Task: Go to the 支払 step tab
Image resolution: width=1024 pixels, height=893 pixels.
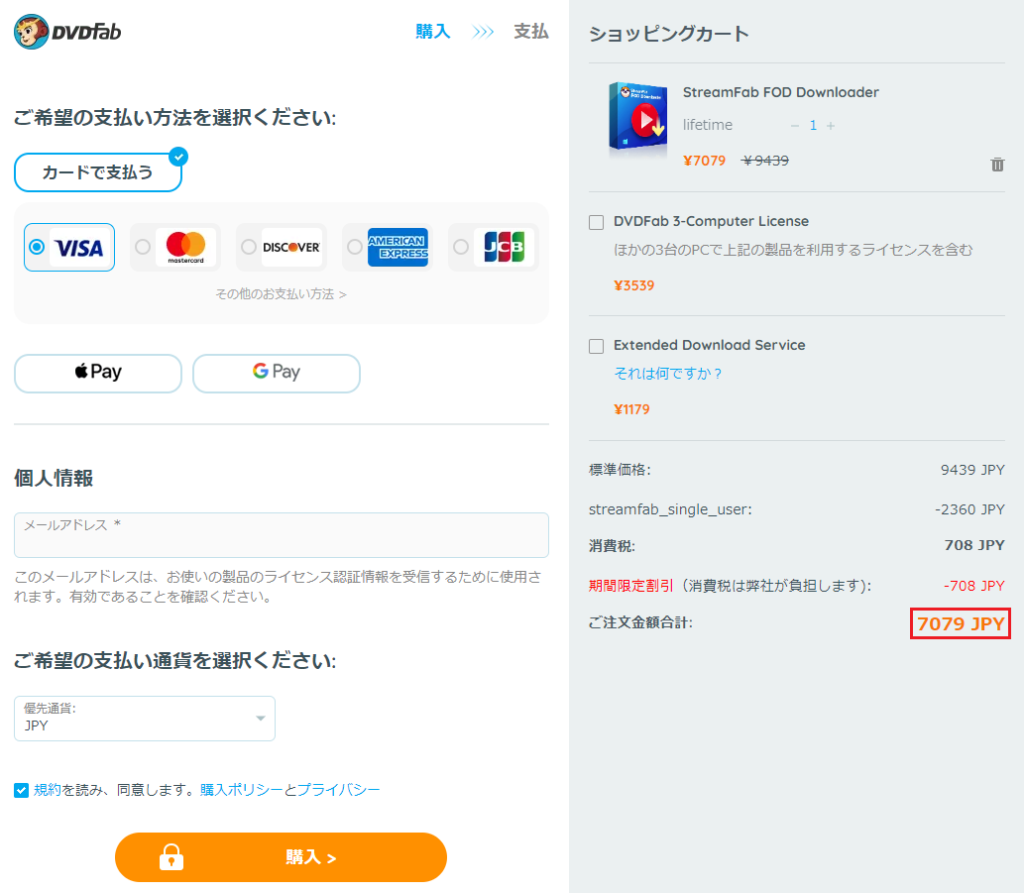Action: tap(531, 31)
